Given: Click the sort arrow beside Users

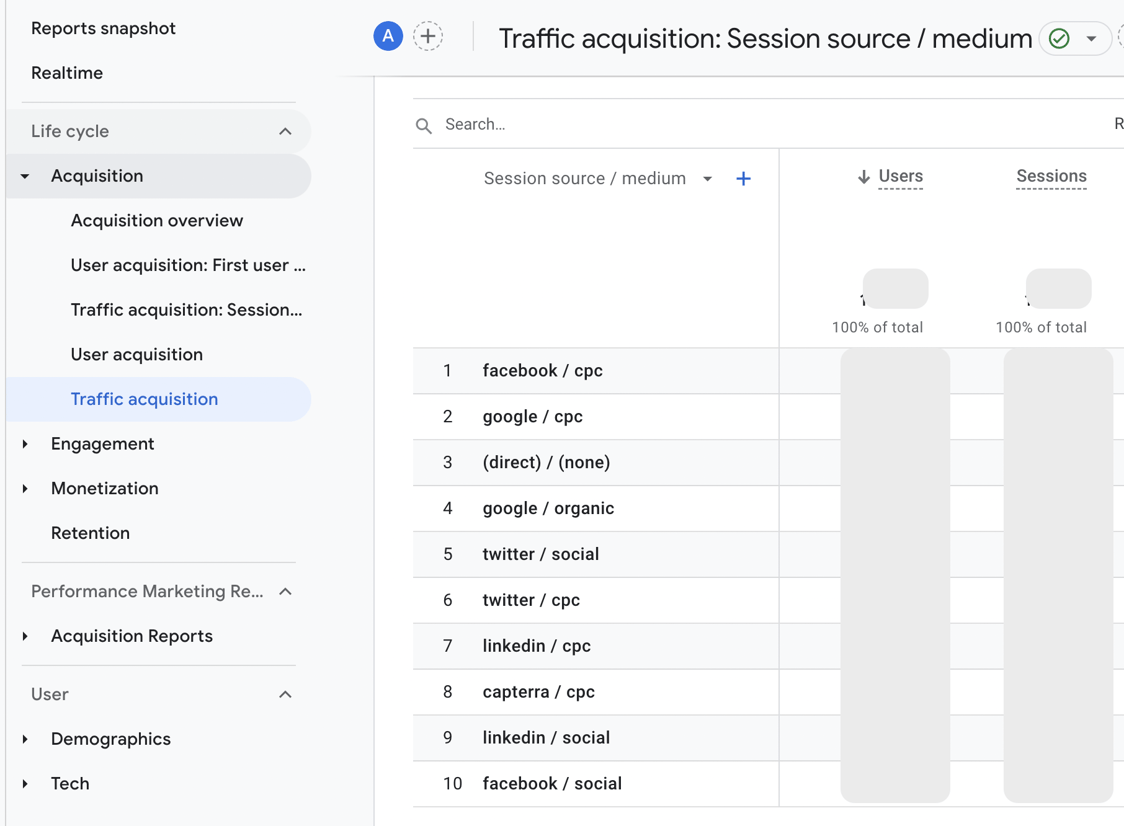Looking at the screenshot, I should point(862,177).
